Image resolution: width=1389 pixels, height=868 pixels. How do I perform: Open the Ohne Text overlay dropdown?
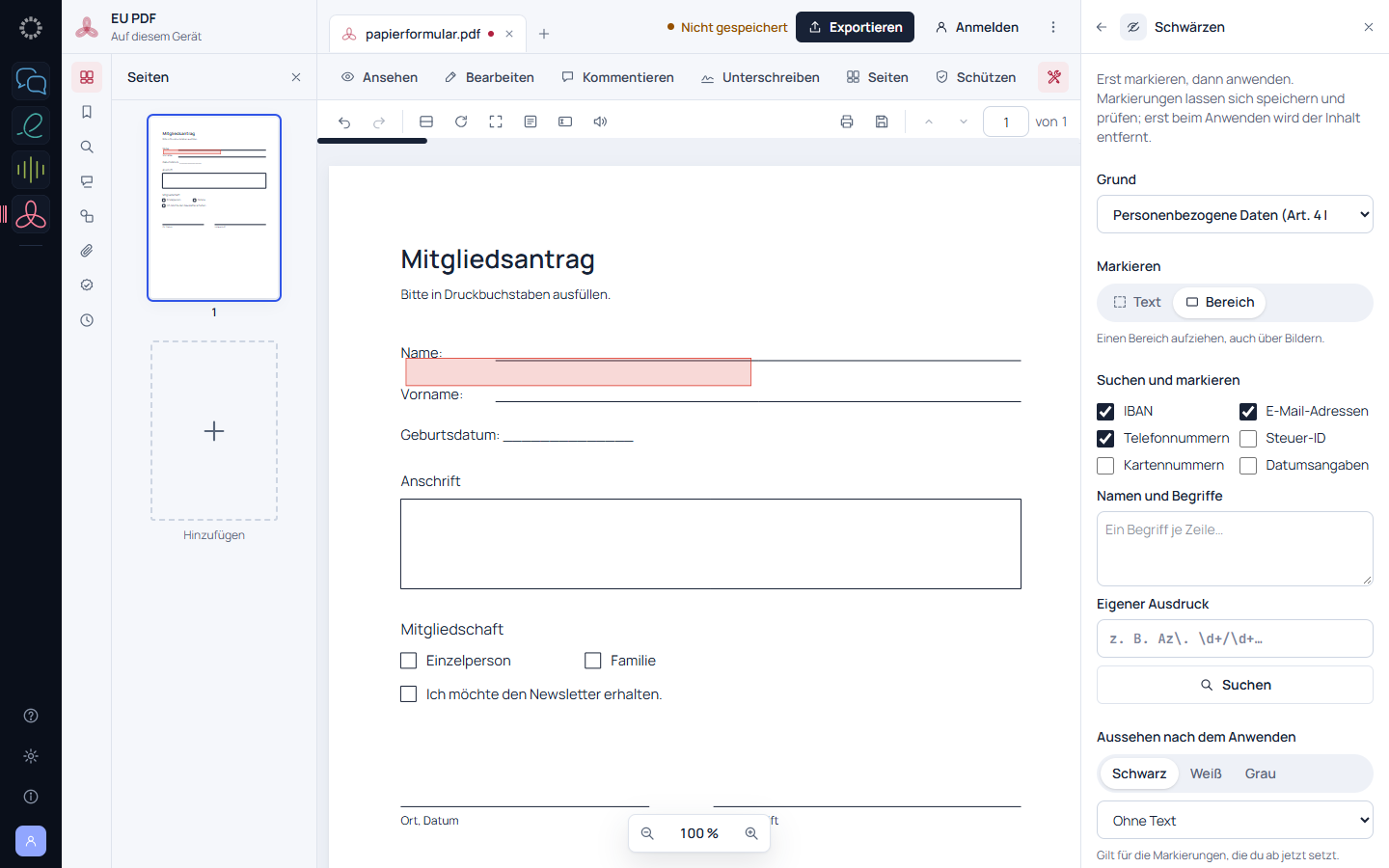pos(1235,821)
